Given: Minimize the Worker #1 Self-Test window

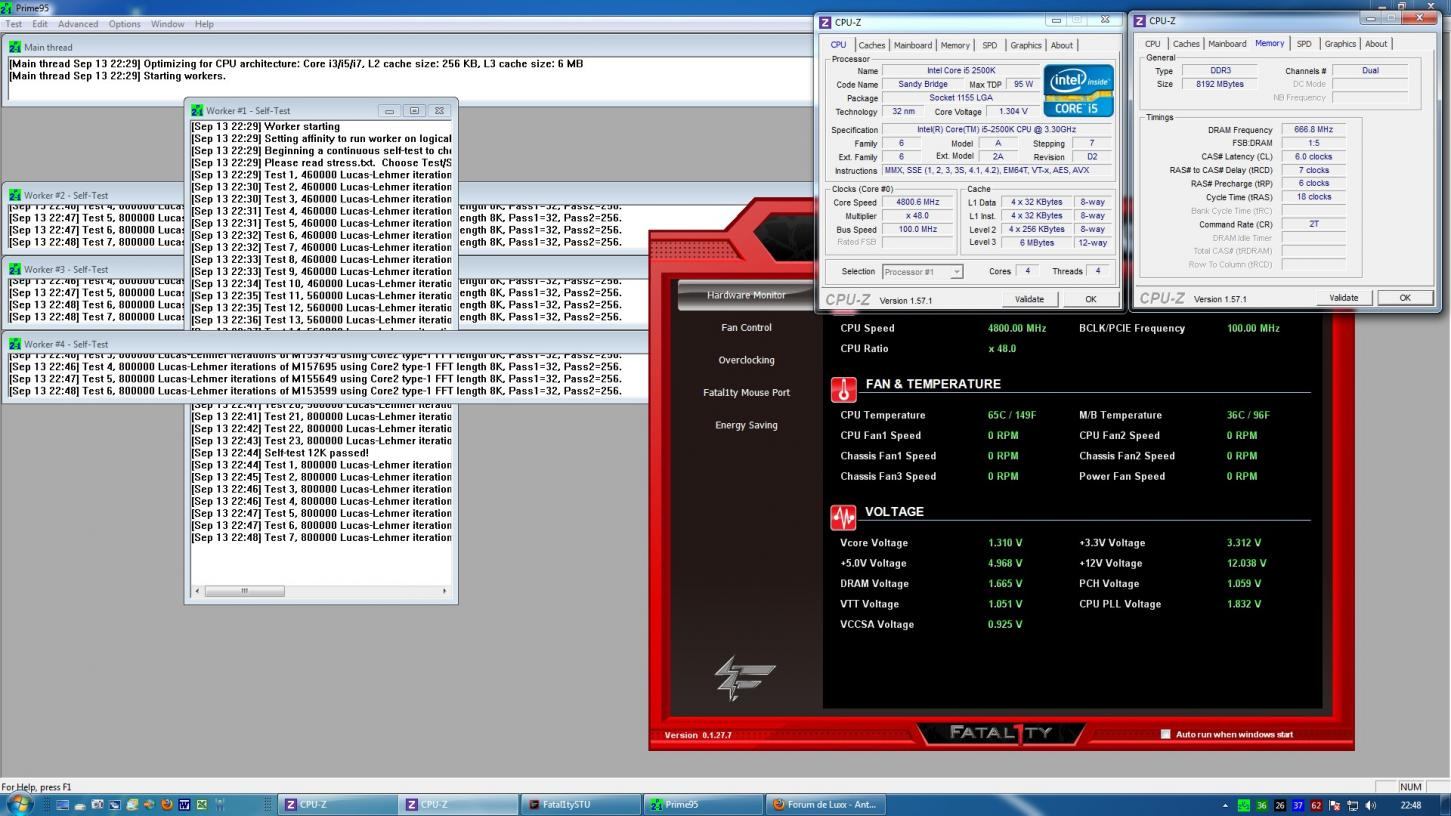Looking at the screenshot, I should (390, 111).
